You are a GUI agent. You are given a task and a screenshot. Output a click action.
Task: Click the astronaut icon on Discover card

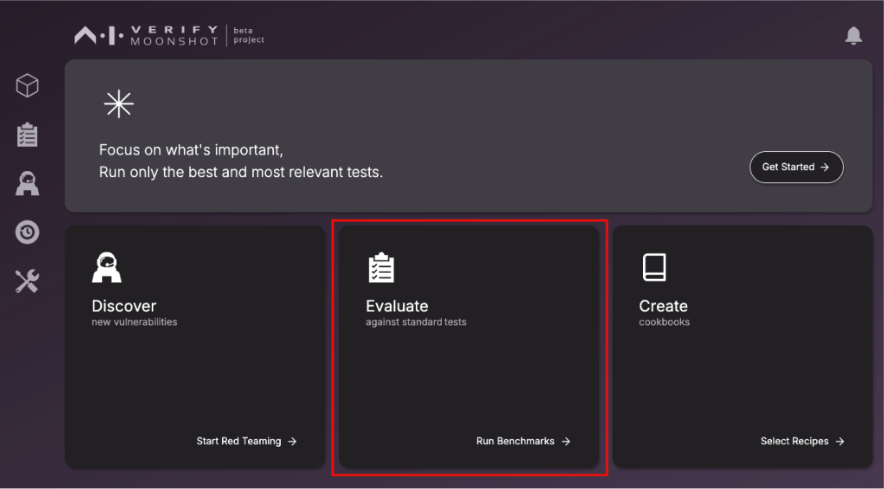point(107,267)
